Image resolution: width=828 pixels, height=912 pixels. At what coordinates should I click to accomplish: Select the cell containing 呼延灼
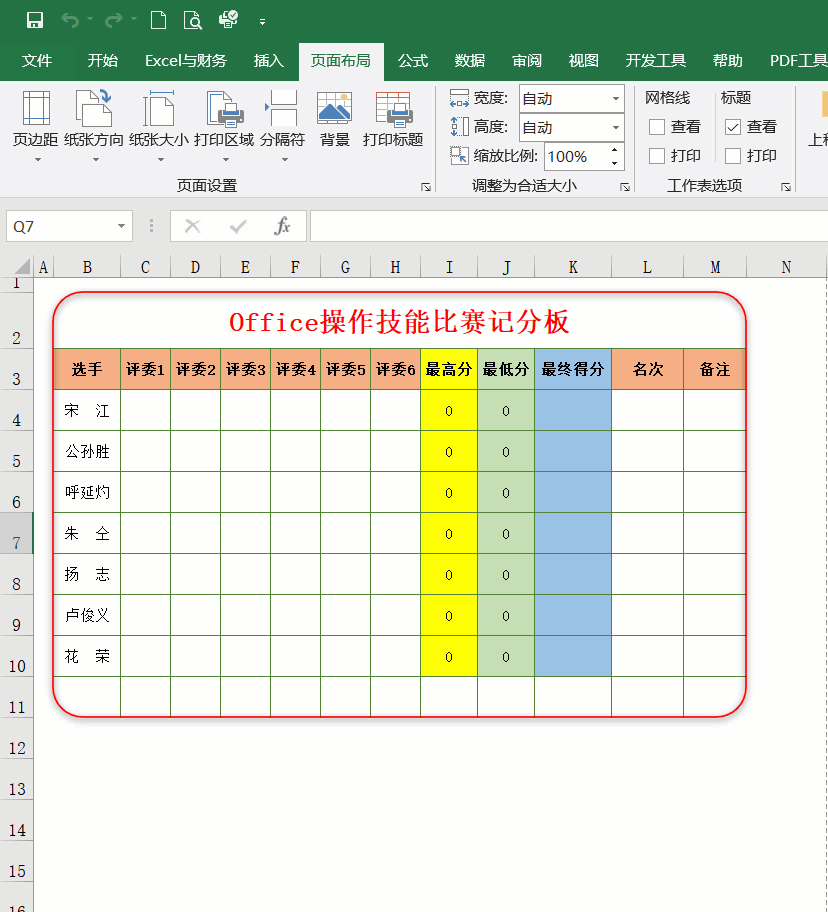point(87,493)
